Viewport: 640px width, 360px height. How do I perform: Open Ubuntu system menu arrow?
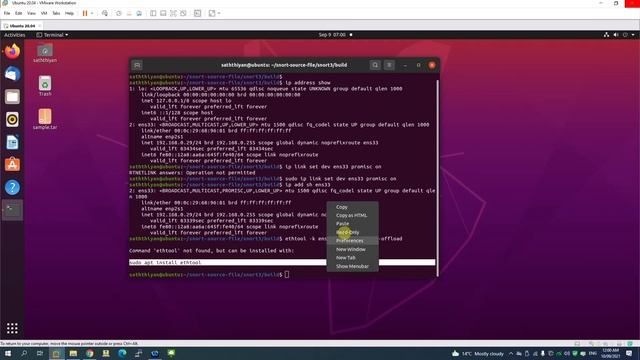tap(633, 35)
